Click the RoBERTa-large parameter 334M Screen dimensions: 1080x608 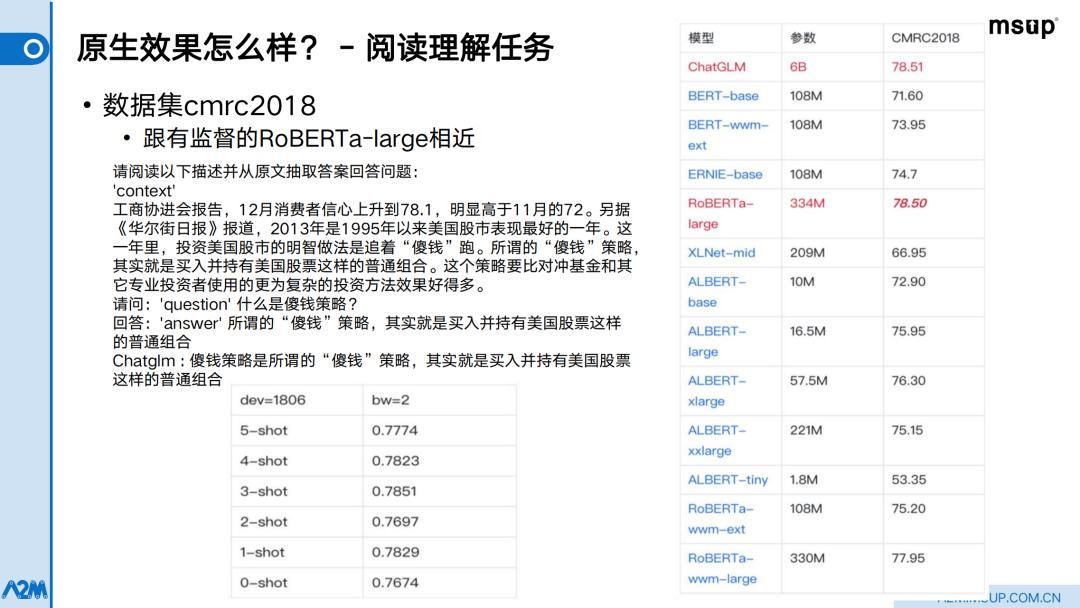point(807,203)
